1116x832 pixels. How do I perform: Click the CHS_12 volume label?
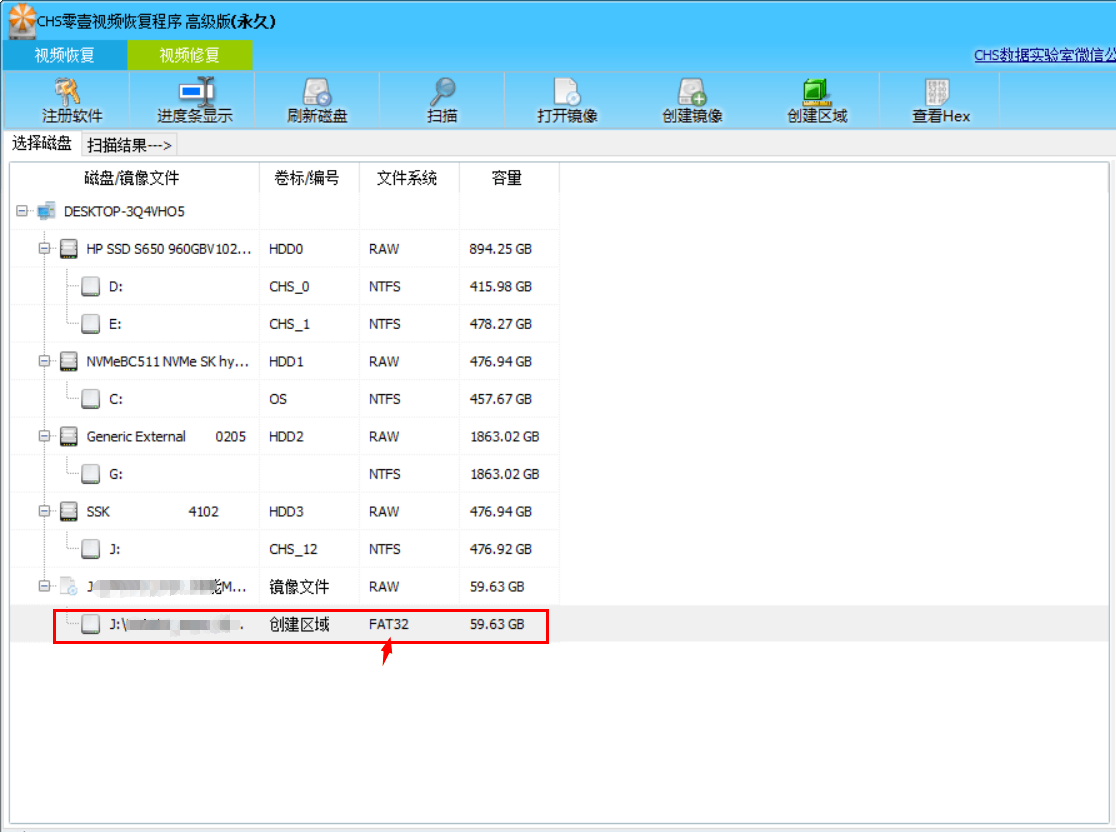click(x=293, y=549)
